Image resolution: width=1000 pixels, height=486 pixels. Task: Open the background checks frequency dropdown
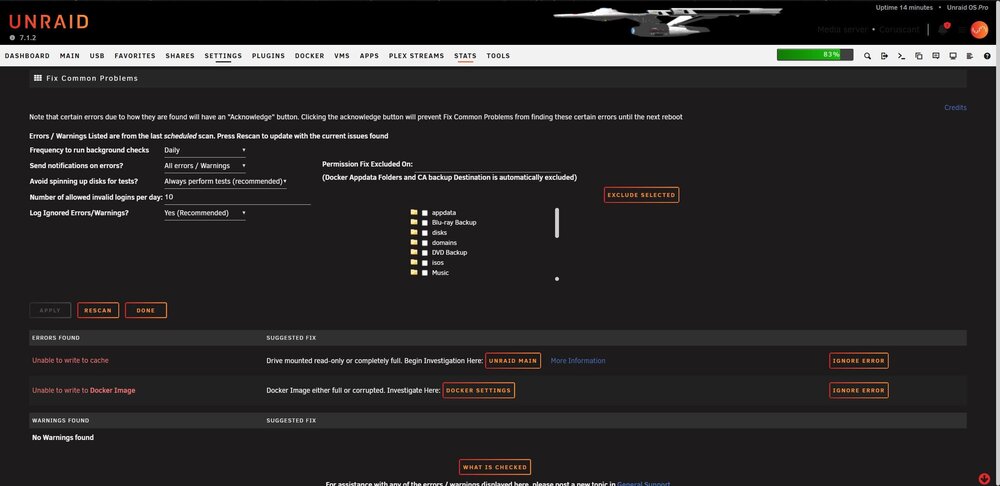click(x=205, y=150)
